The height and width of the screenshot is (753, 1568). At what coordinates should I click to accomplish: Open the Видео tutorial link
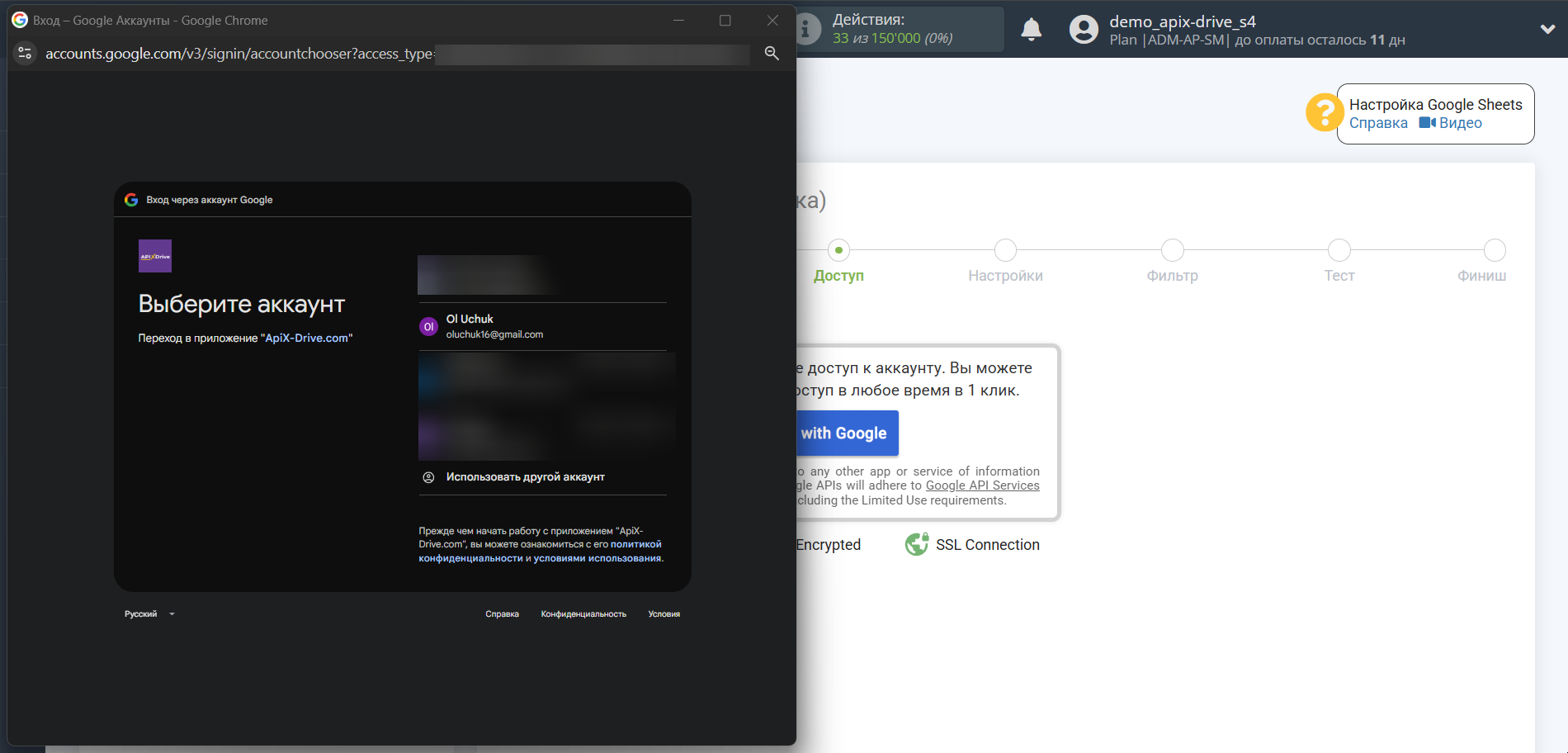coord(1451,123)
